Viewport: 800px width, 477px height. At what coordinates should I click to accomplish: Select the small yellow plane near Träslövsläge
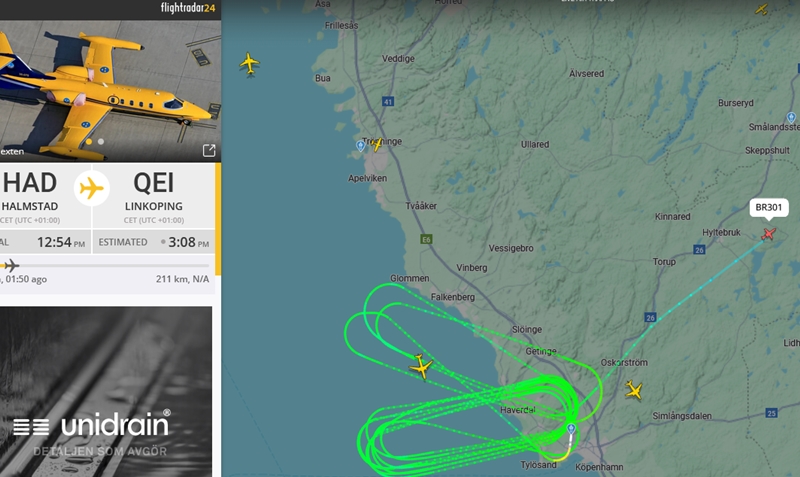[377, 144]
